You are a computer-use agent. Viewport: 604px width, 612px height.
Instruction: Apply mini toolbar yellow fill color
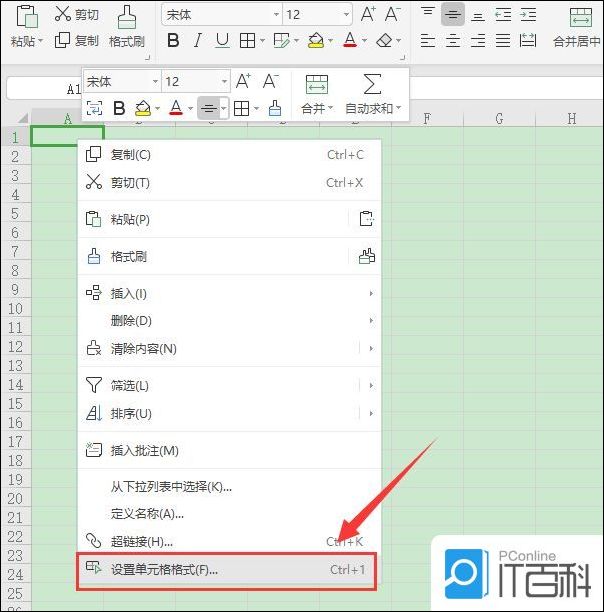point(143,108)
